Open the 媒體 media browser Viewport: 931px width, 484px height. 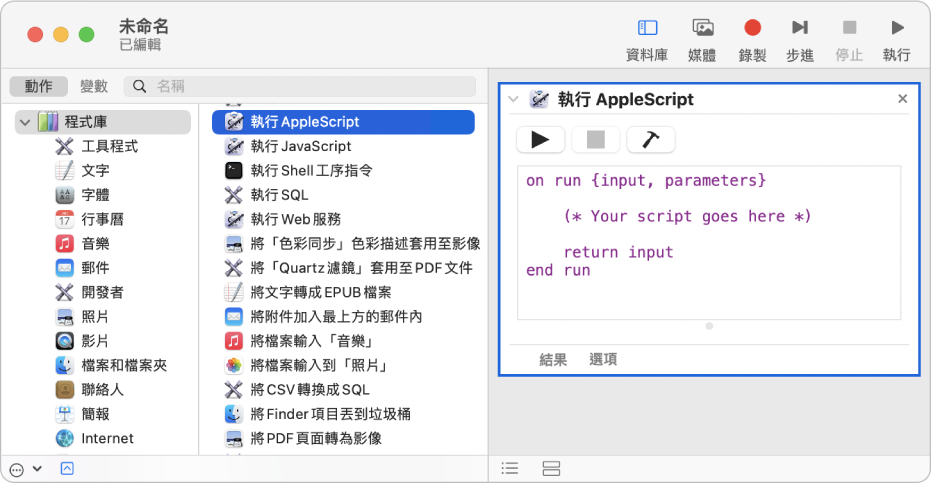pos(702,29)
